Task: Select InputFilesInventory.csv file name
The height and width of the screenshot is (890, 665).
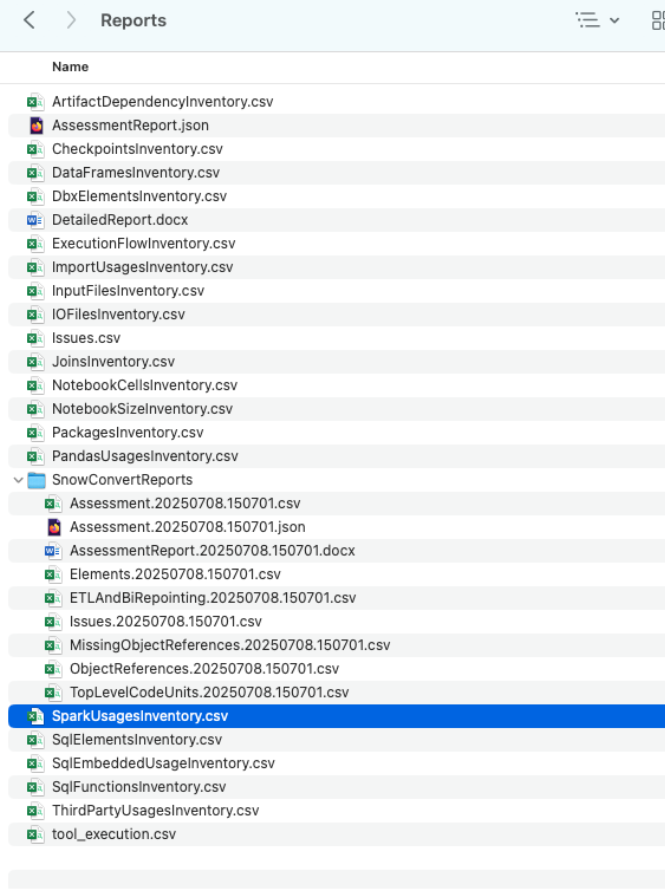Action: [x=128, y=291]
